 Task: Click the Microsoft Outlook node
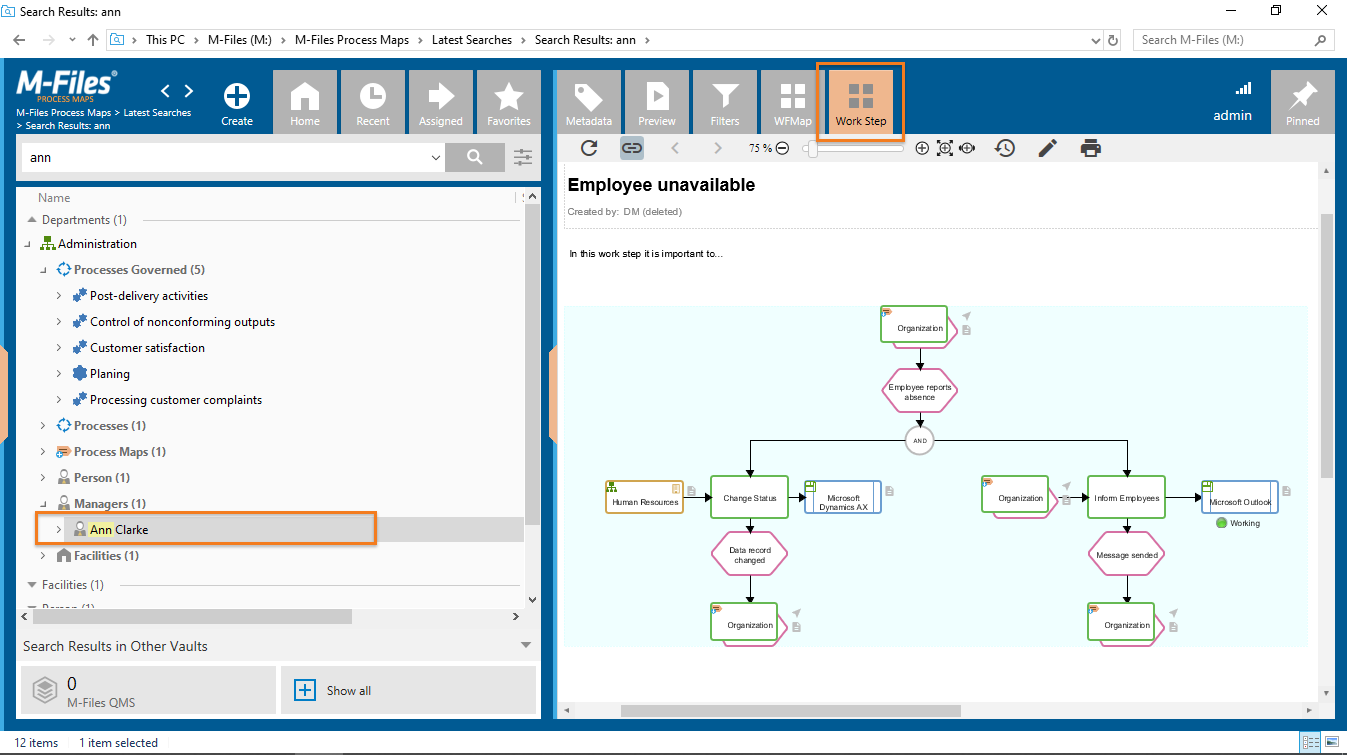[x=1240, y=497]
